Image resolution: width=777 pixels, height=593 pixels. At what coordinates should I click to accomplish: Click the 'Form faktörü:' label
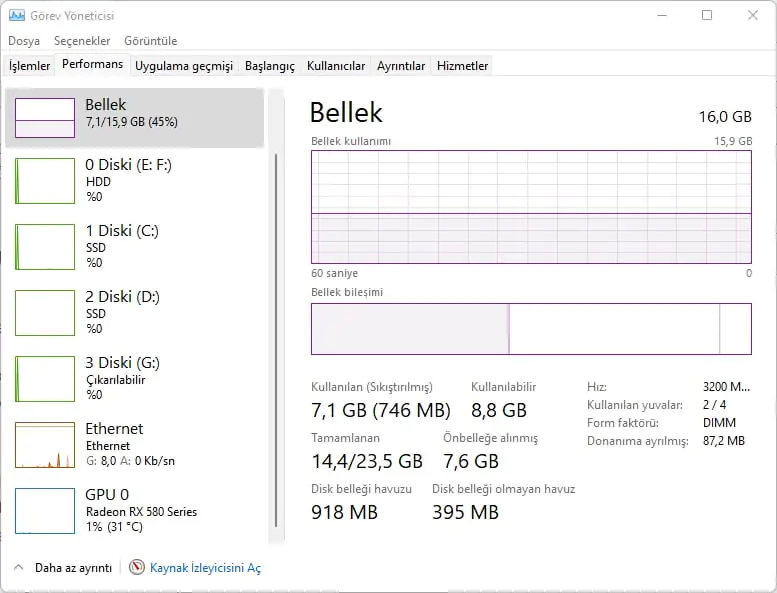click(x=622, y=423)
